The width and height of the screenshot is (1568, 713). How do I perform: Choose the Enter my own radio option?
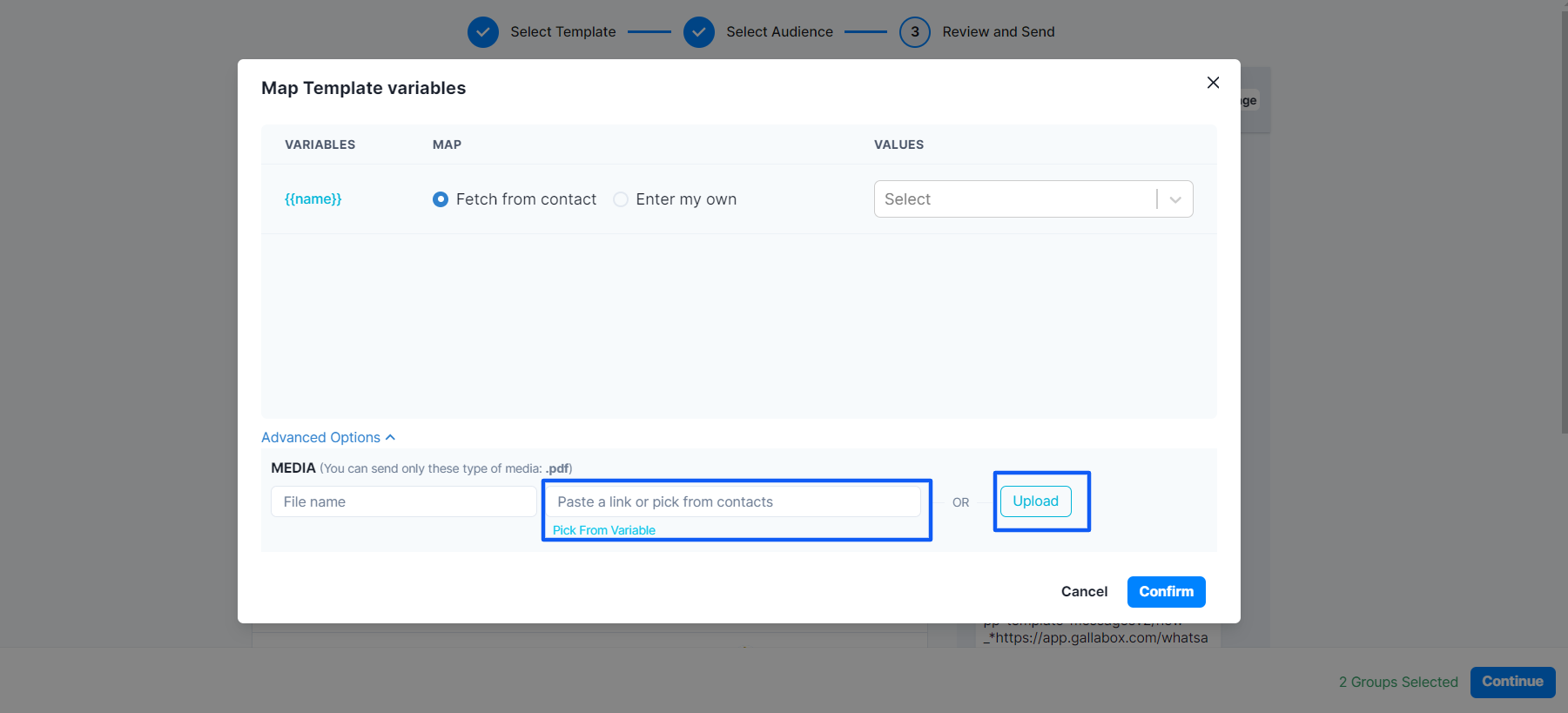[621, 199]
